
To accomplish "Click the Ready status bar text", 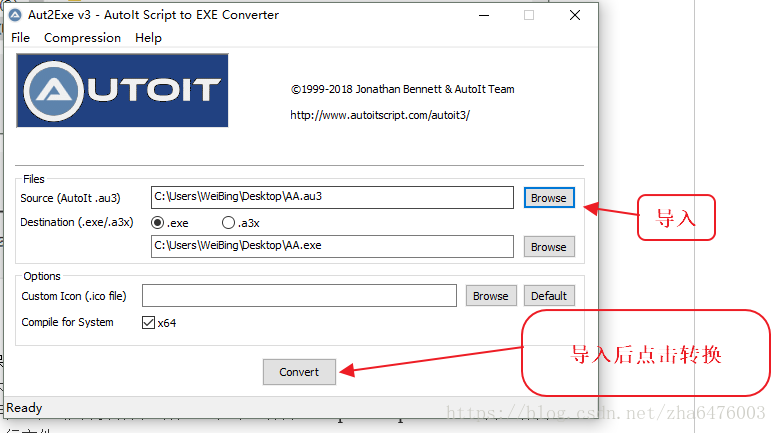I will point(24,408).
